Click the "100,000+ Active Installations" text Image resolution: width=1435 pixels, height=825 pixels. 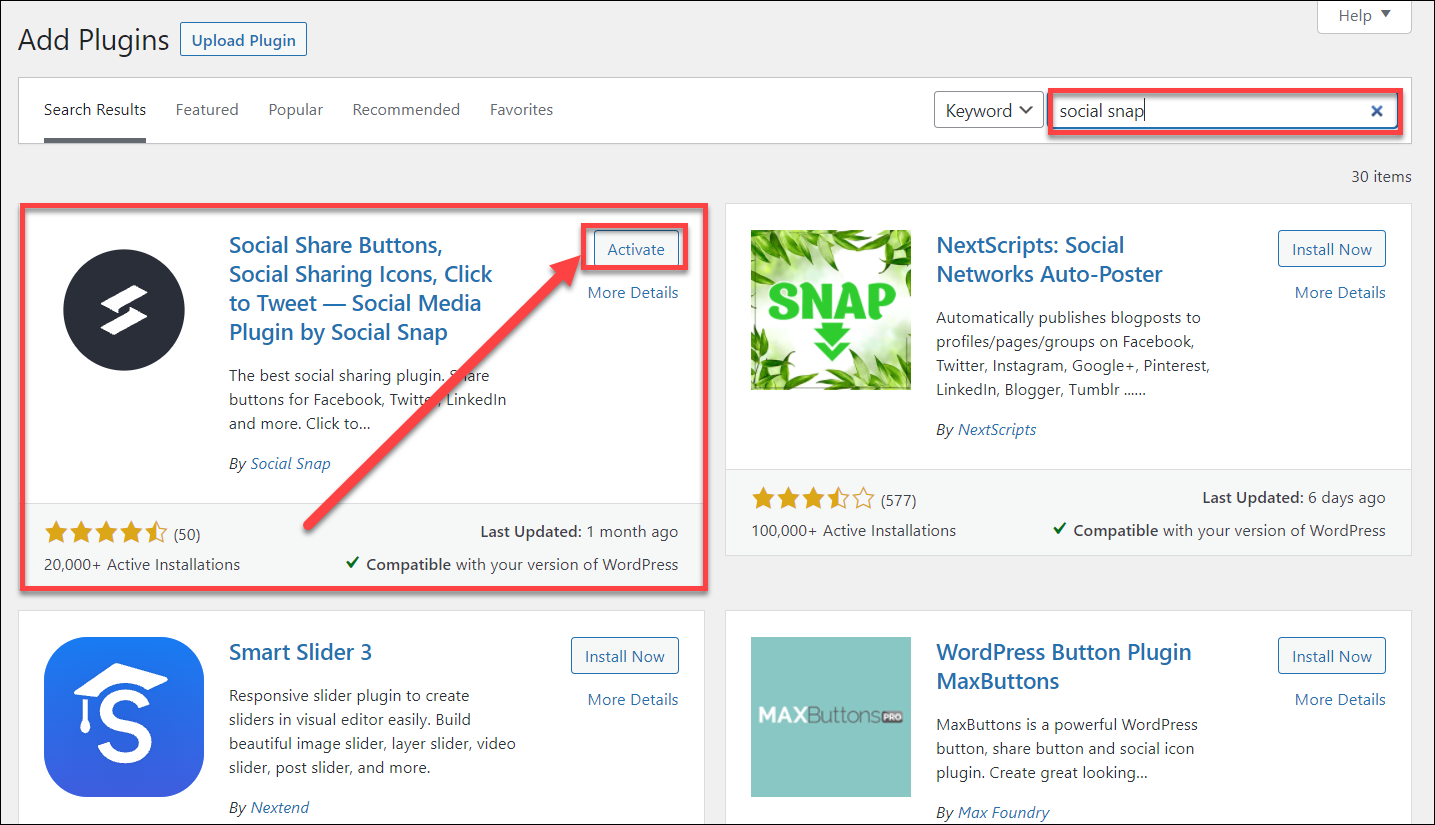(x=854, y=531)
